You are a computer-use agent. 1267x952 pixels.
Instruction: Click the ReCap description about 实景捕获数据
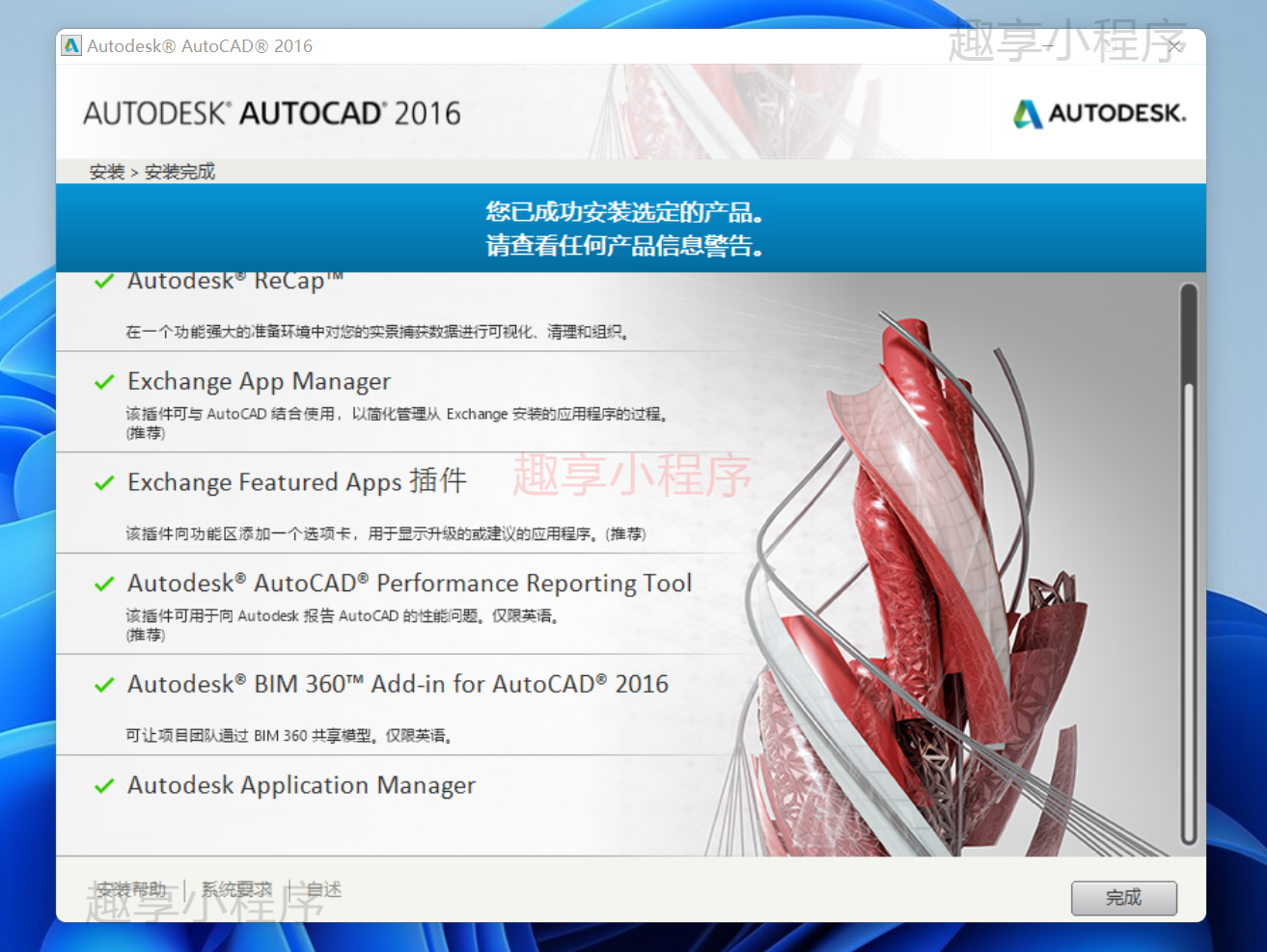377,332
